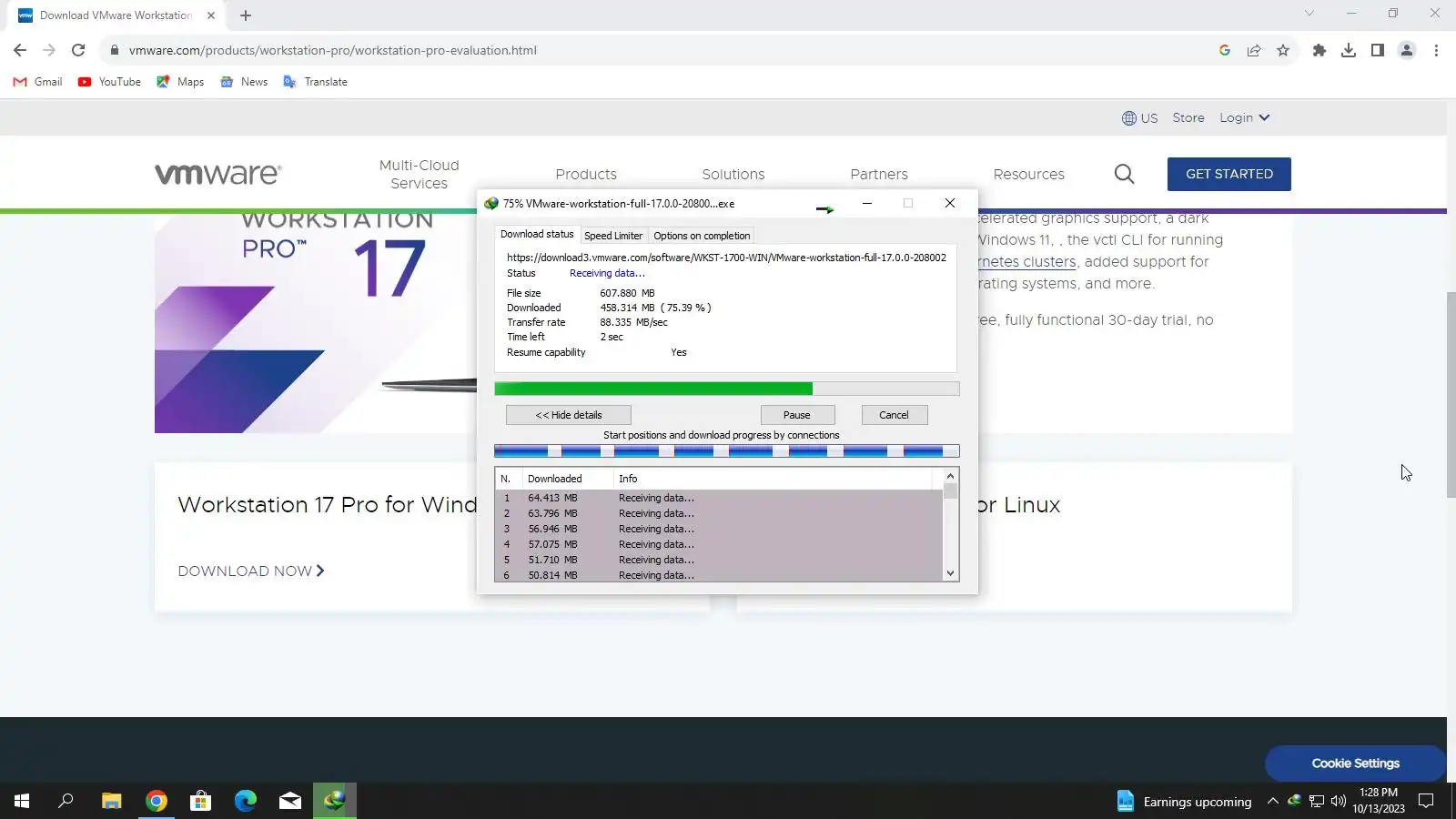
Task: Open Microsoft Store from the taskbar
Action: [200, 801]
